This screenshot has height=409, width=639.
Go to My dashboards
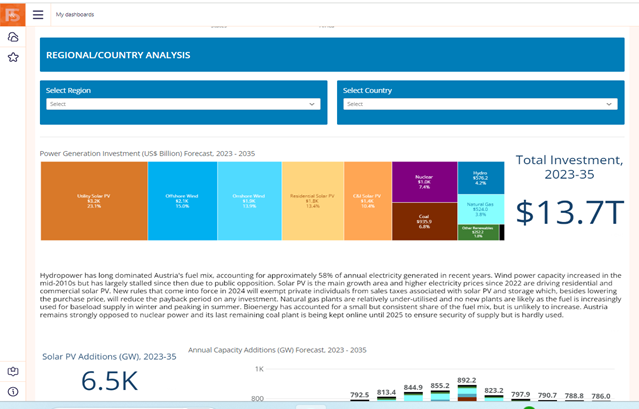[x=75, y=15]
